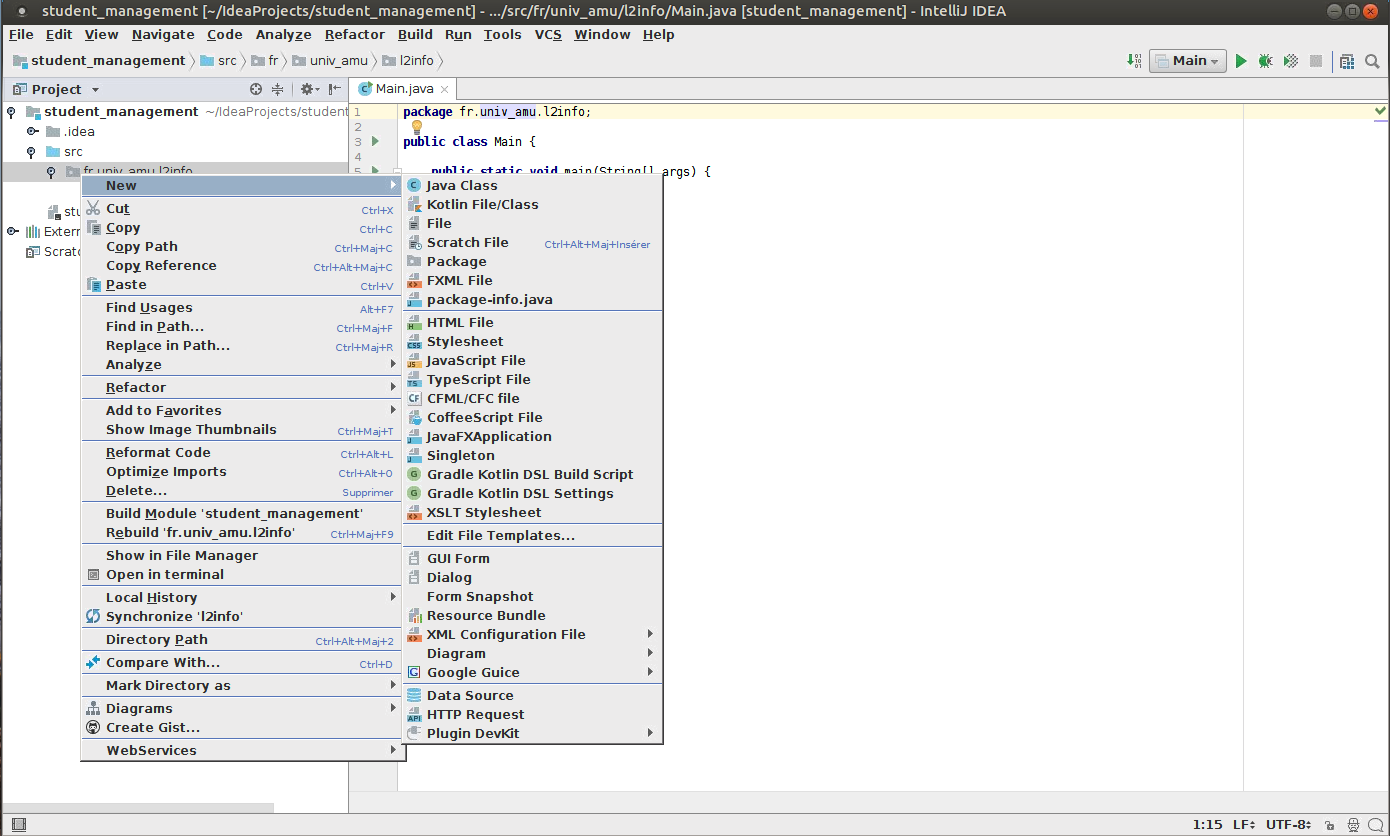Viewport: 1390px width, 836px height.
Task: Open event log speech bubble icon
Action: click(x=1375, y=825)
